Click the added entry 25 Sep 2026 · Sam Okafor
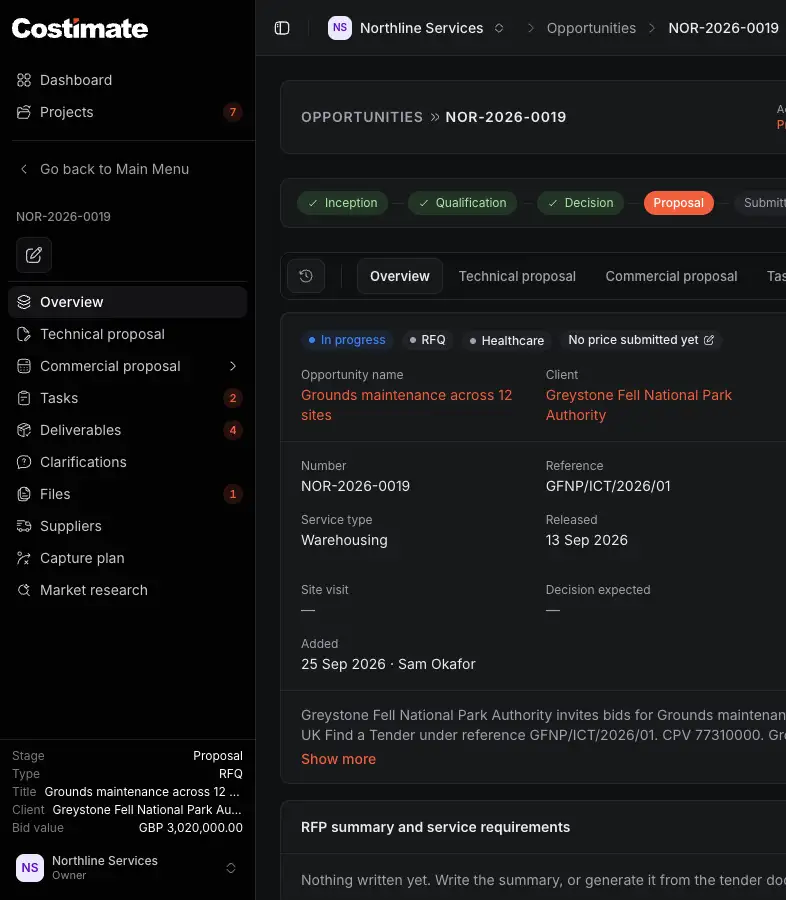 [x=388, y=664]
